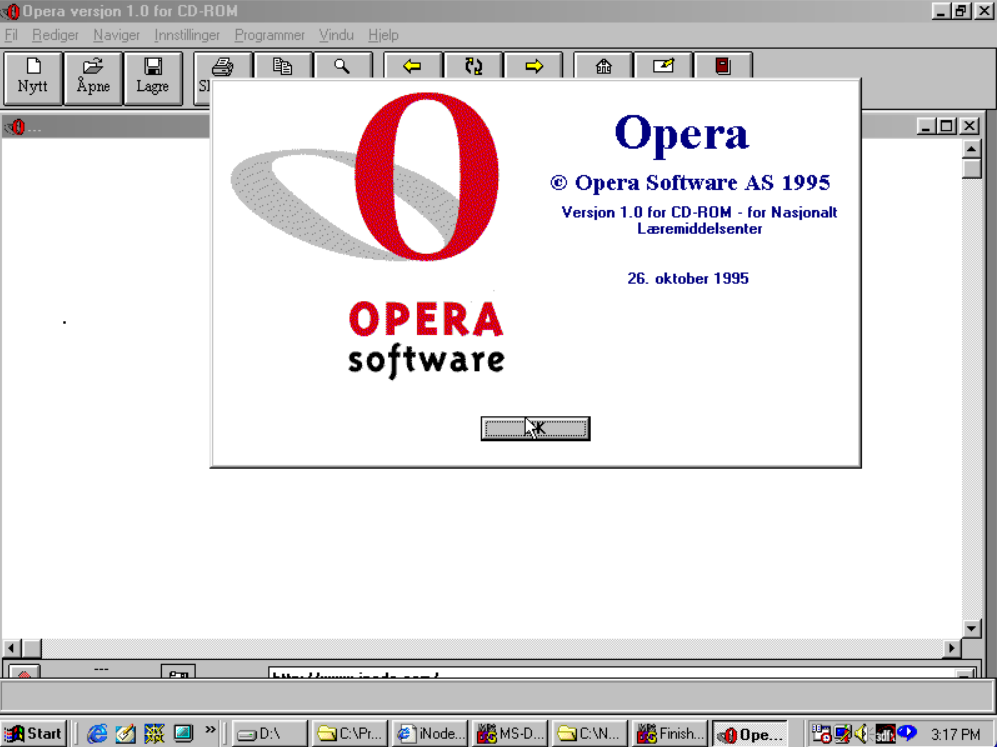Viewport: 997px width, 747px height.
Task: Go back with yellow left arrow
Action: pos(412,67)
